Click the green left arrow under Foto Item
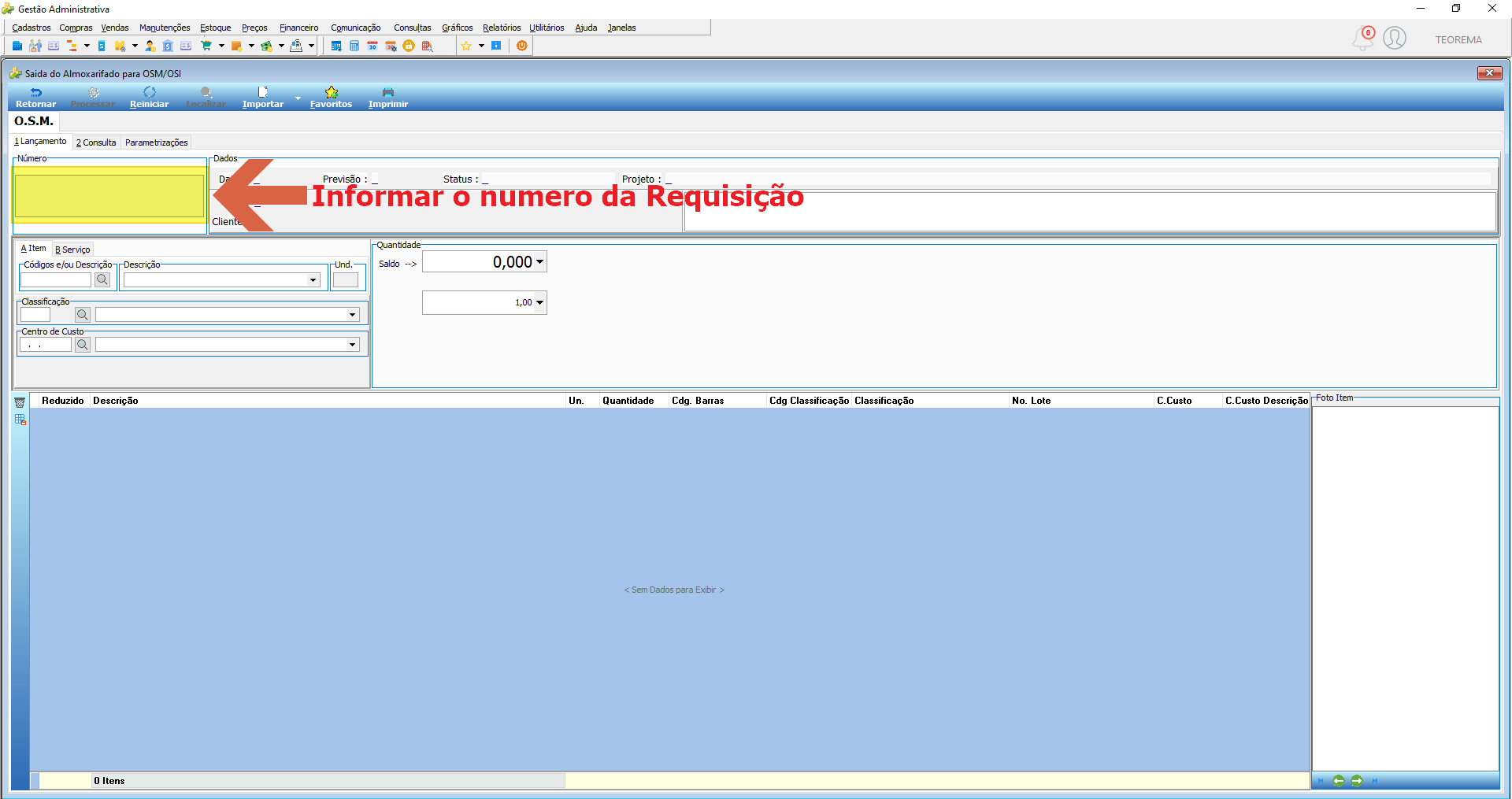Image resolution: width=1512 pixels, height=799 pixels. click(1338, 781)
